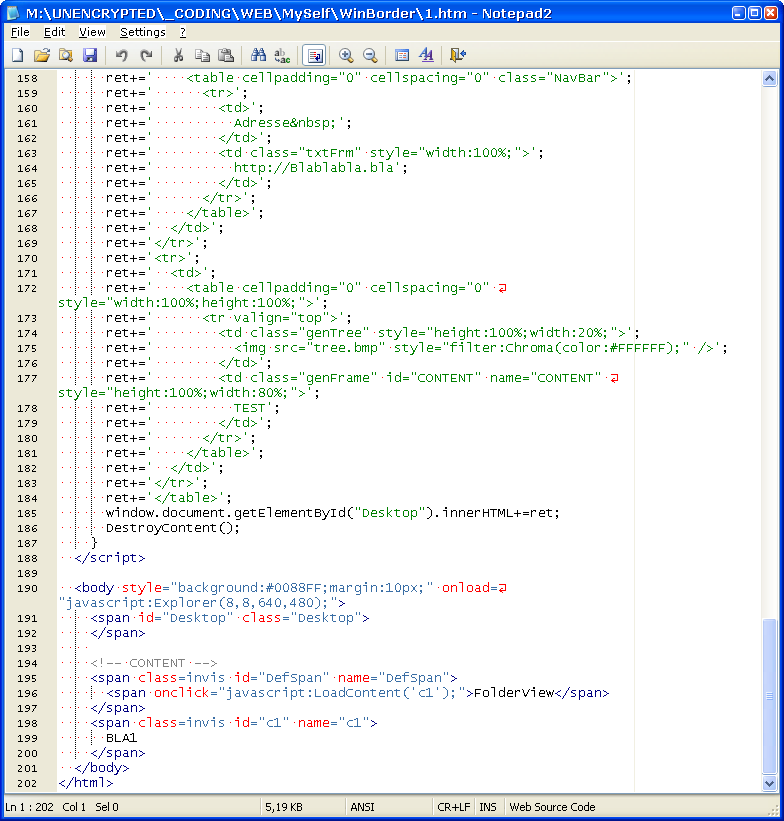Click the vertical scrollbar thumb

tap(769, 696)
